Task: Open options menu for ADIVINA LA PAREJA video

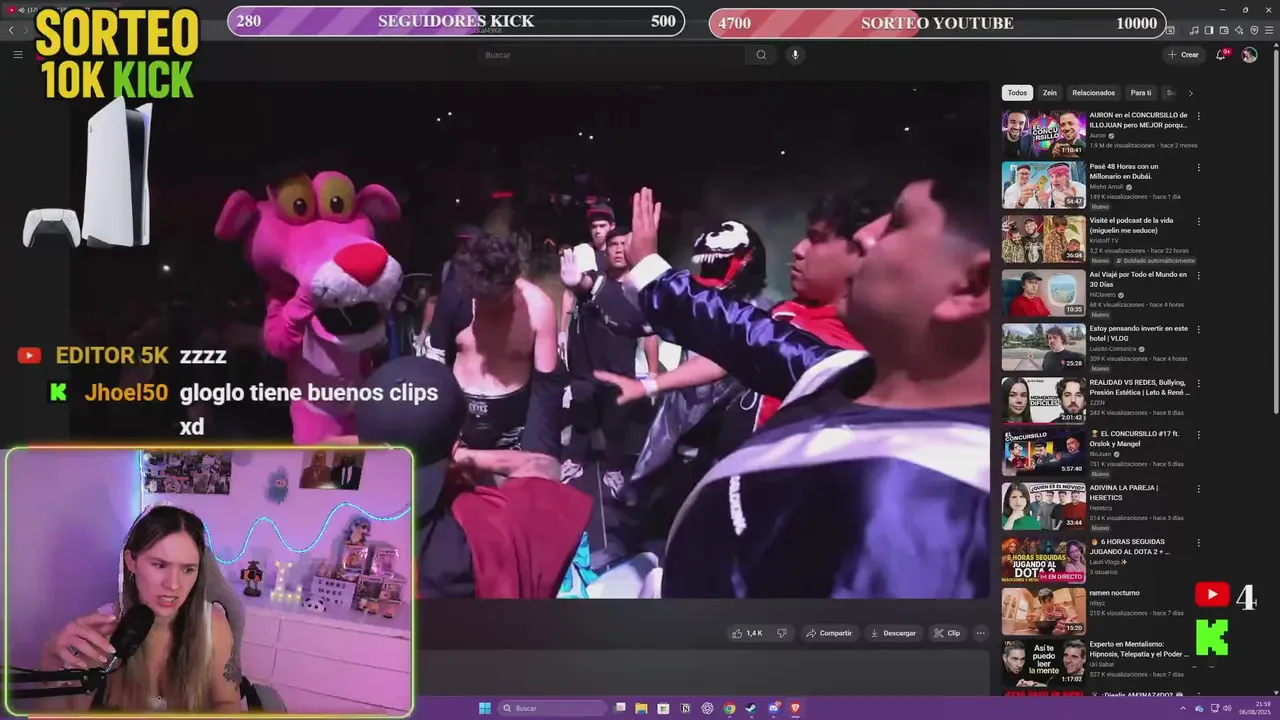Action: click(1198, 489)
